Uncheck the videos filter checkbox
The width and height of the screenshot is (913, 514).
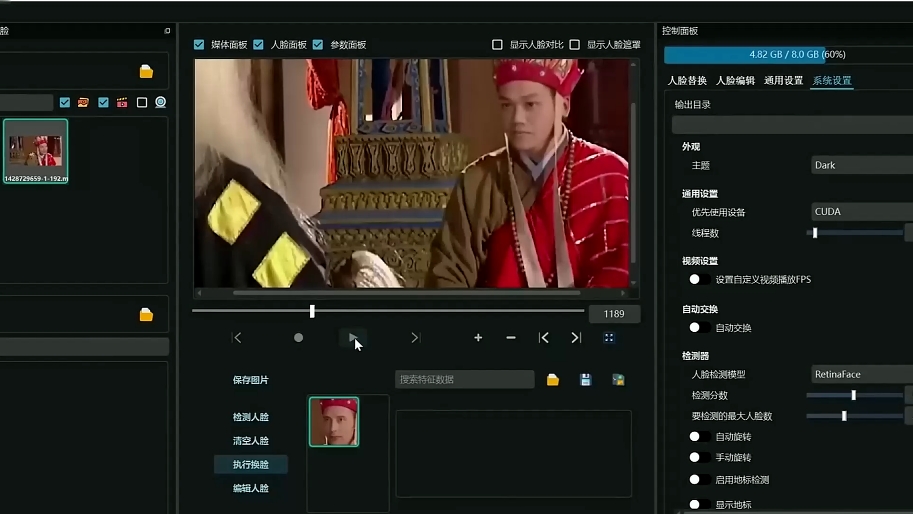tap(103, 102)
